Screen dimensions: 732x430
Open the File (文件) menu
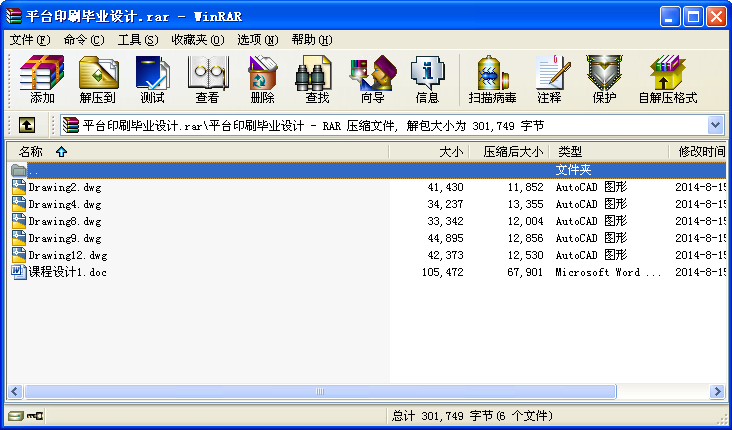click(x=30, y=40)
